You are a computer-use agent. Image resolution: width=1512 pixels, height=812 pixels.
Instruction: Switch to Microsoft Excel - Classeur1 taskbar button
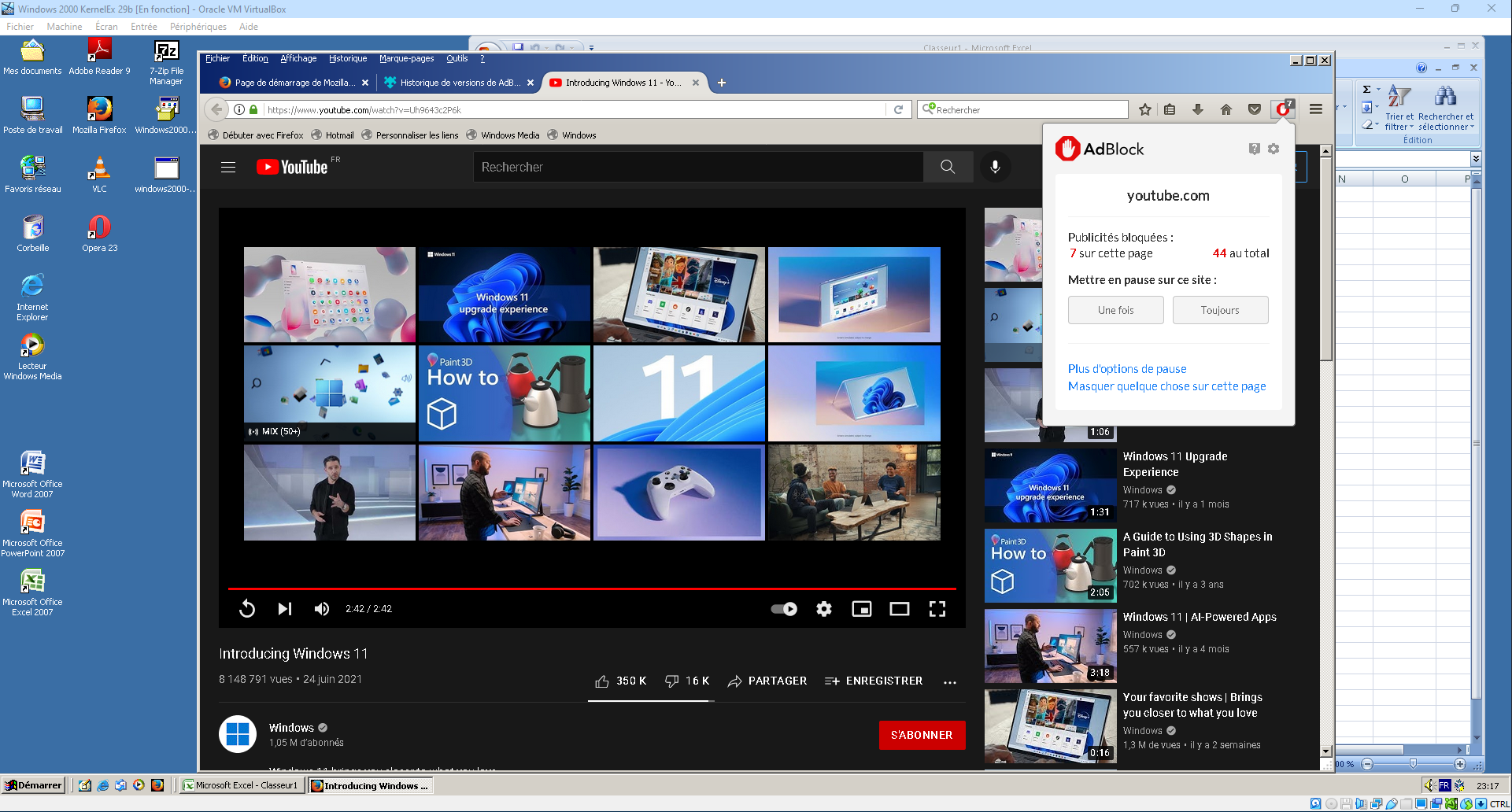click(241, 785)
